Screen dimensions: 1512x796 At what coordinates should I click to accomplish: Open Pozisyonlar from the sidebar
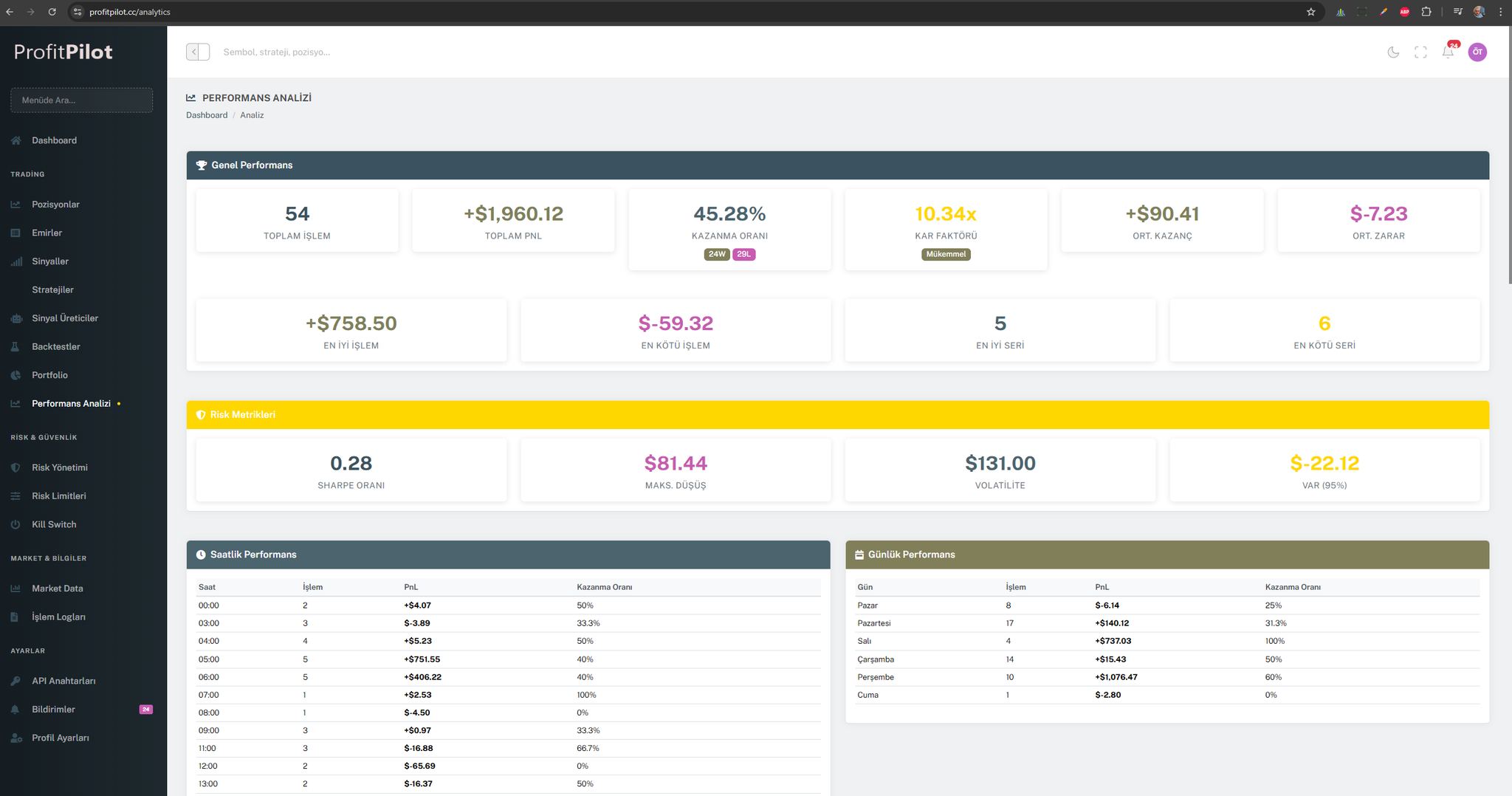[x=55, y=205]
